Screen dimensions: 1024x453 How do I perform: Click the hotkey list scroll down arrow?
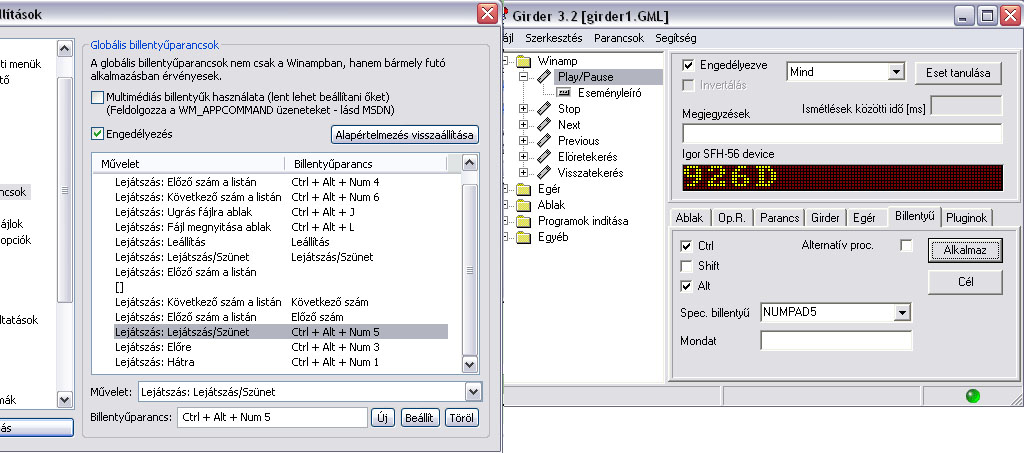pyautogui.click(x=470, y=364)
